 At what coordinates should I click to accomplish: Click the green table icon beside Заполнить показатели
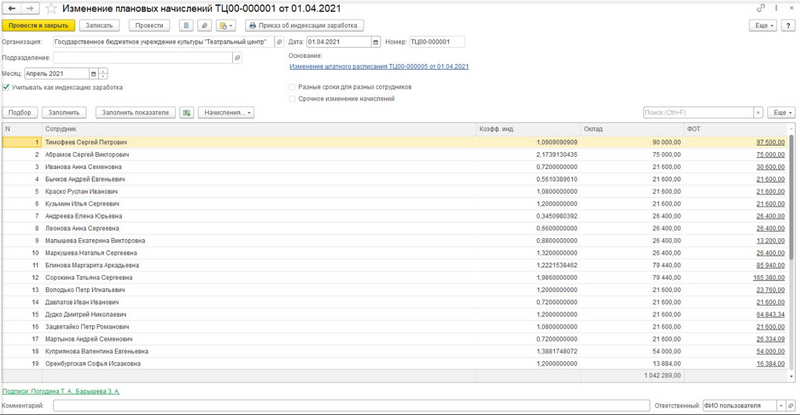click(186, 113)
